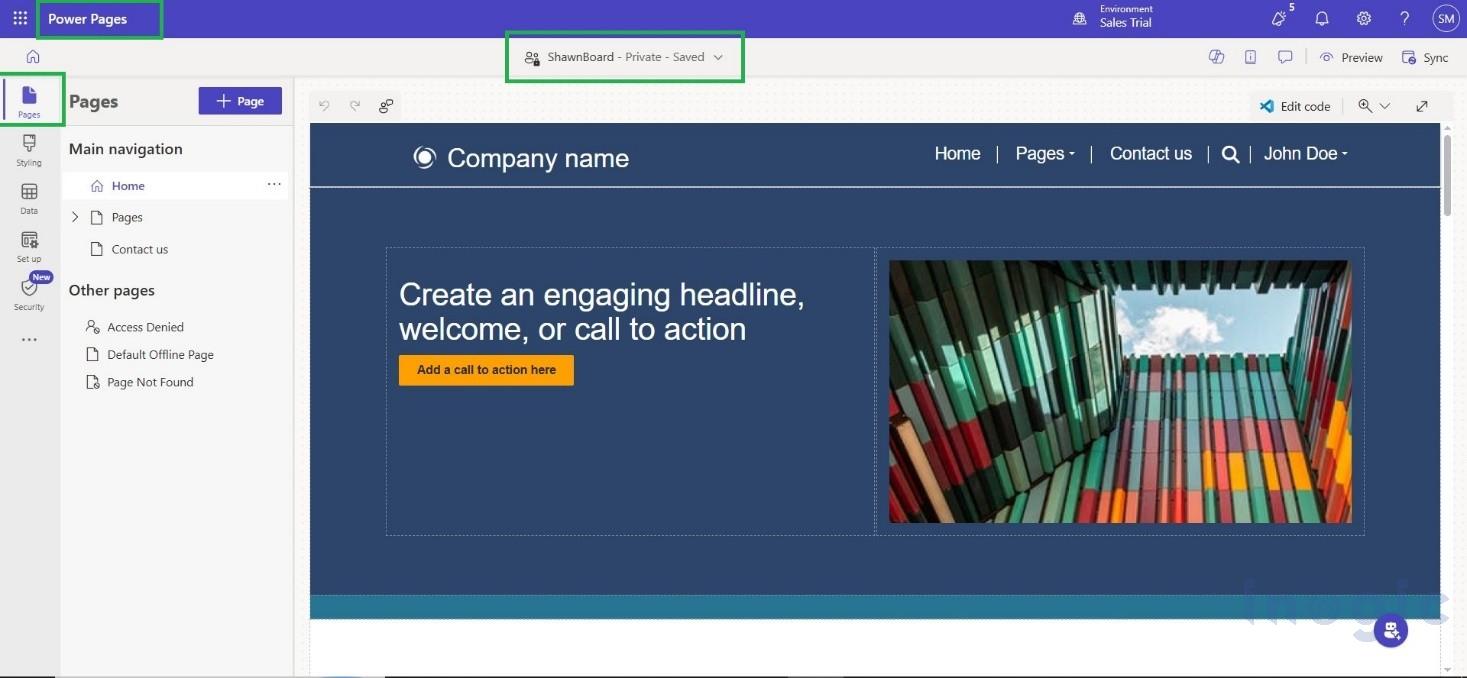Image resolution: width=1467 pixels, height=678 pixels.
Task: Open the Pages dropdown in site menu
Action: pyautogui.click(x=1045, y=153)
